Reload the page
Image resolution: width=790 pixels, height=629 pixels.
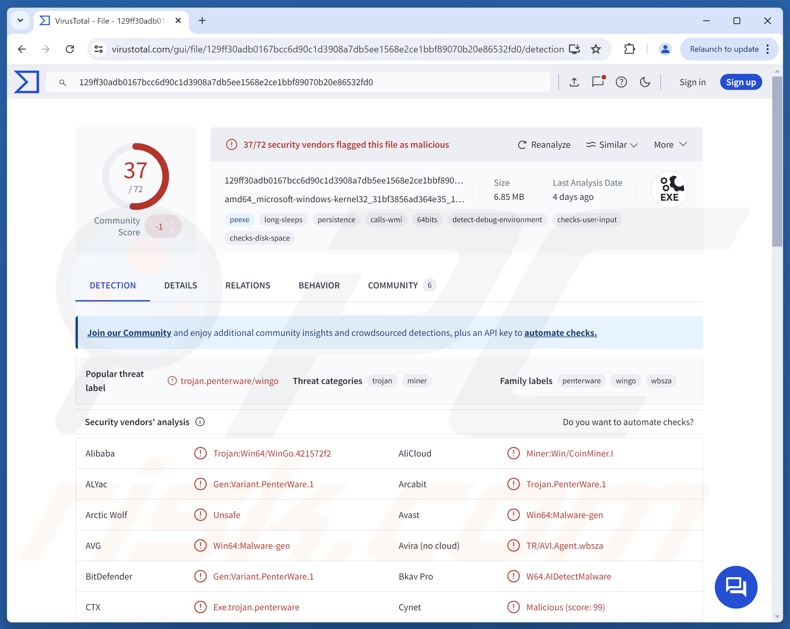pyautogui.click(x=70, y=49)
